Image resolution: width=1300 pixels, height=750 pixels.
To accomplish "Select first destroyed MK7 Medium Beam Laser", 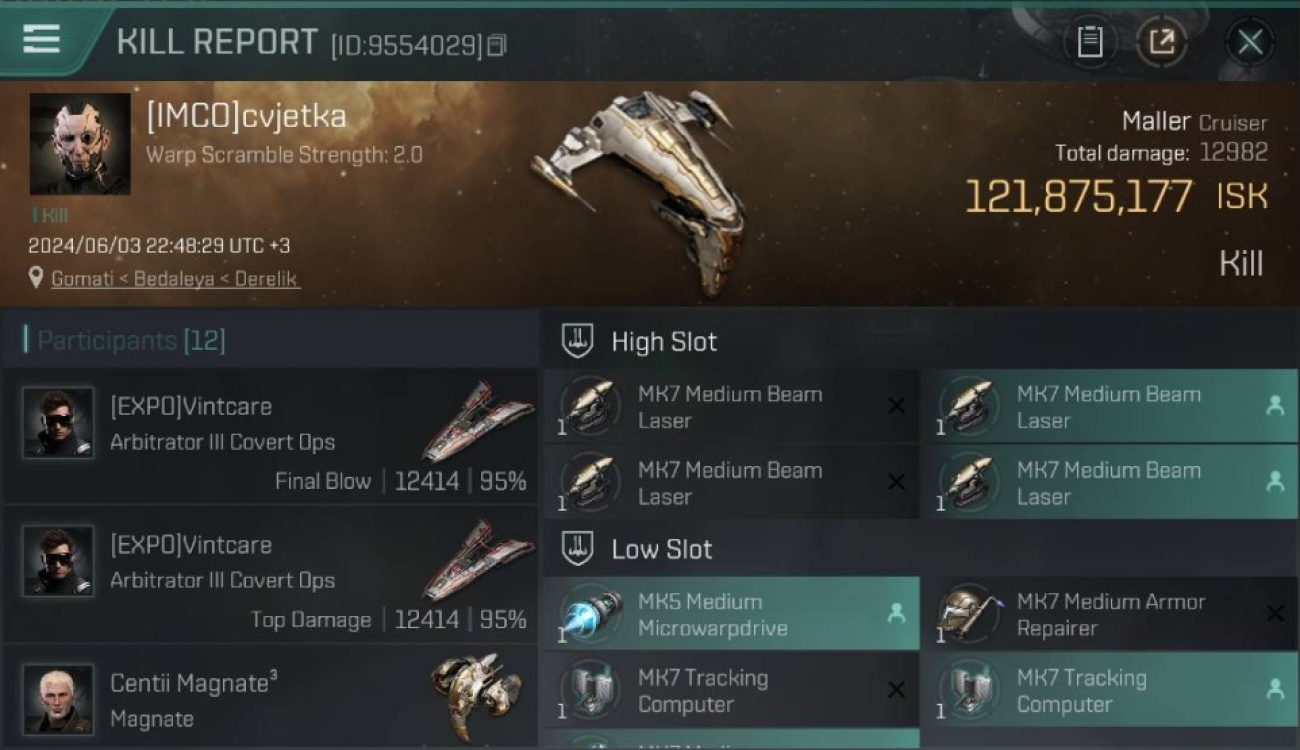I will point(731,406).
